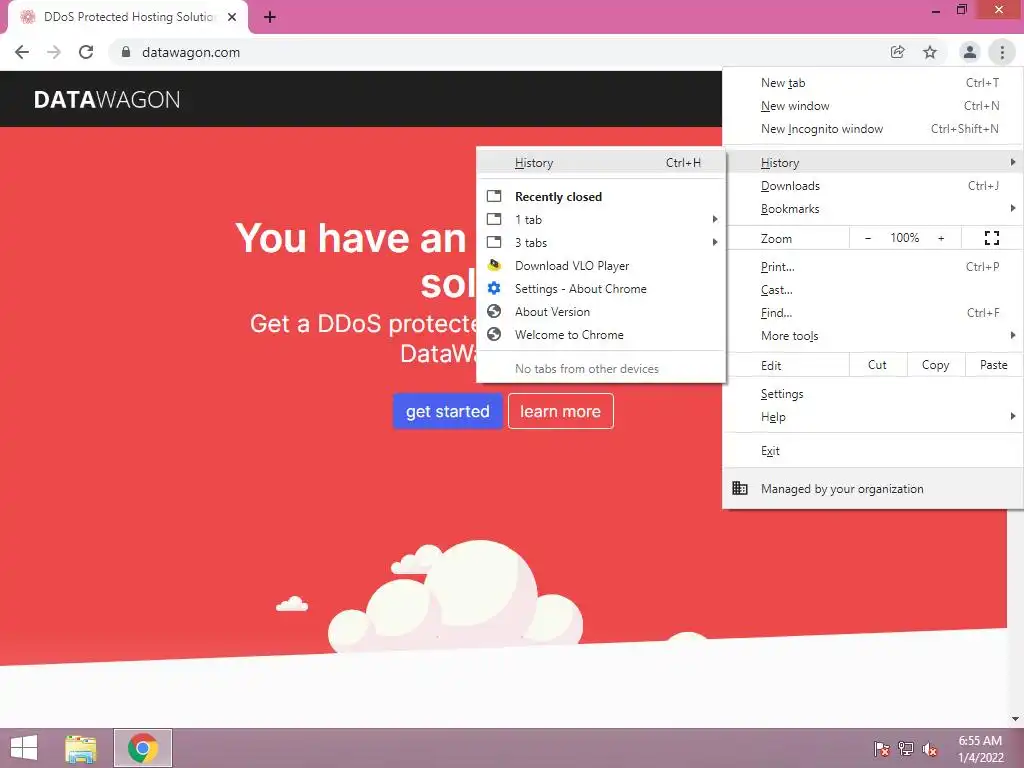Open Windows Start menu
This screenshot has height=768, width=1024.
click(24, 748)
